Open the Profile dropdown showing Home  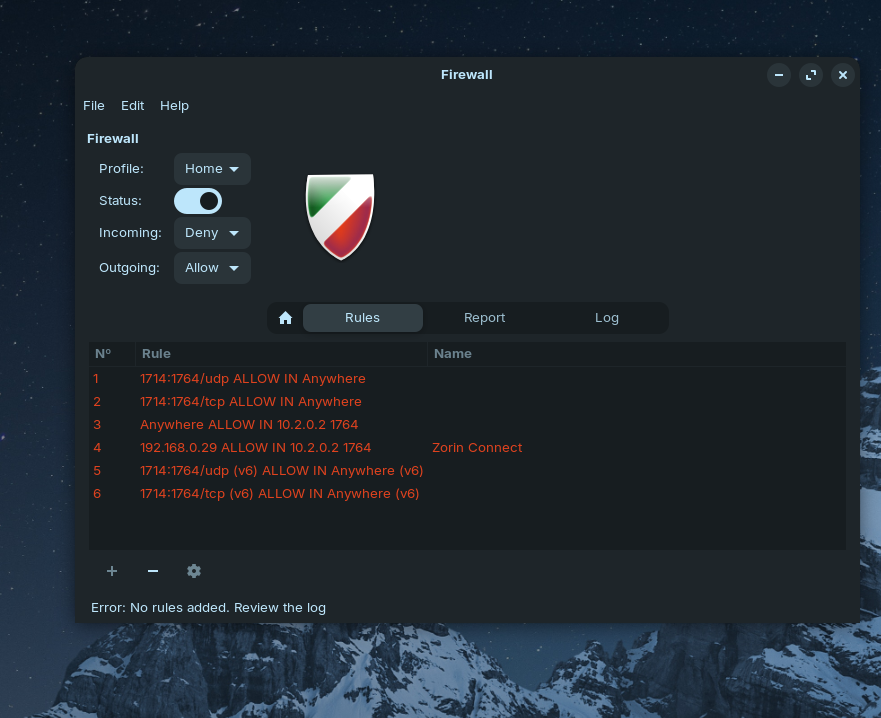tap(212, 169)
